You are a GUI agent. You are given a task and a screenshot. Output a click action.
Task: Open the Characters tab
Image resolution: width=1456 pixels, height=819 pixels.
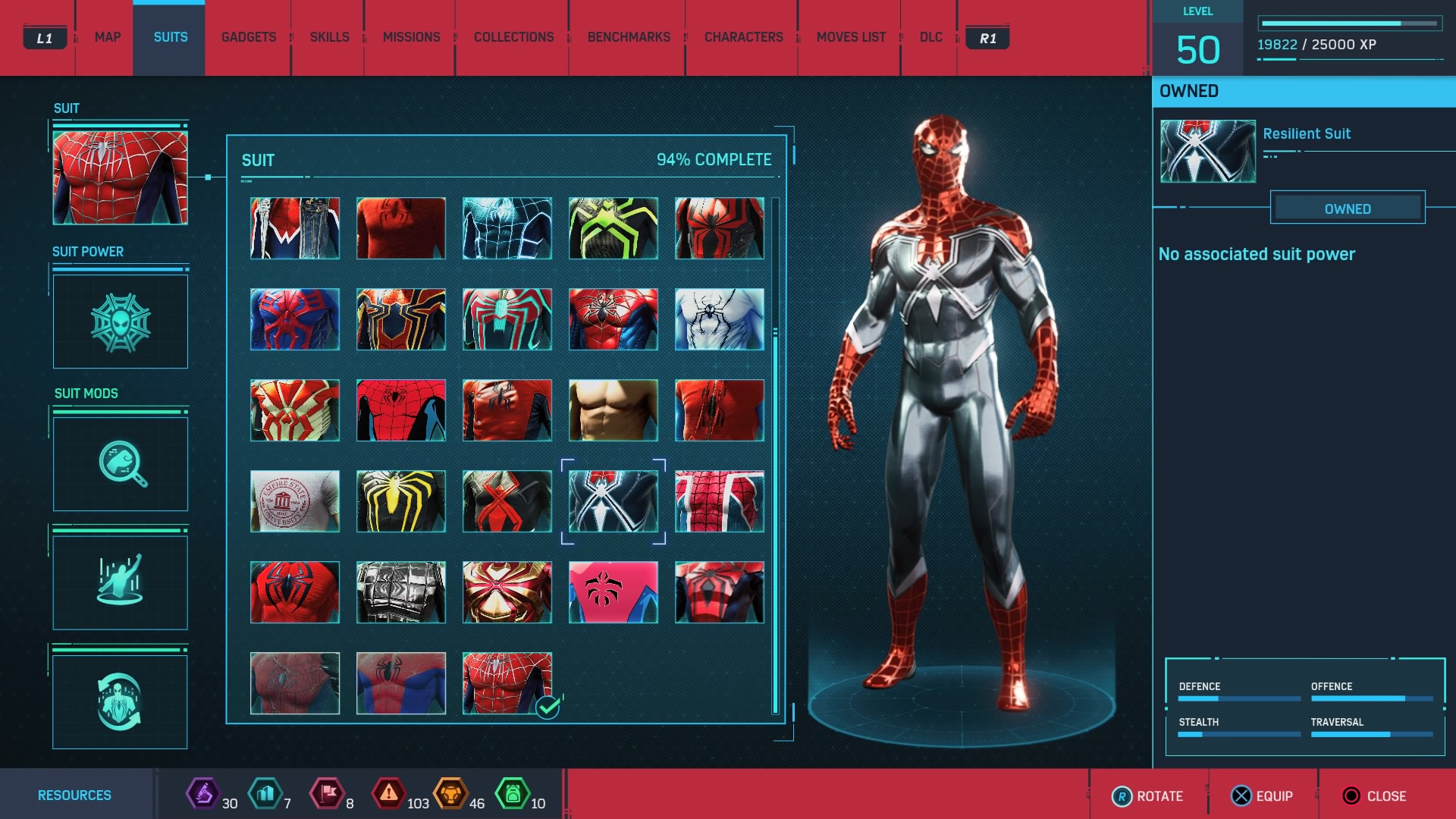[x=743, y=37]
